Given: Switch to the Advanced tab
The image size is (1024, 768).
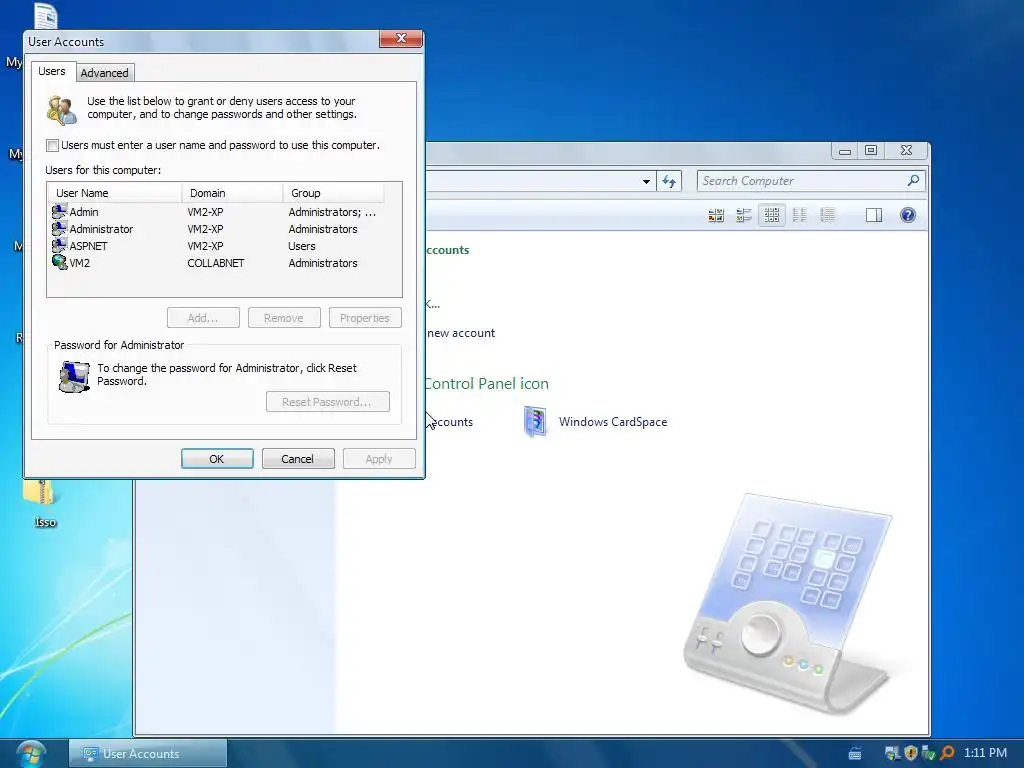Looking at the screenshot, I should (x=104, y=72).
